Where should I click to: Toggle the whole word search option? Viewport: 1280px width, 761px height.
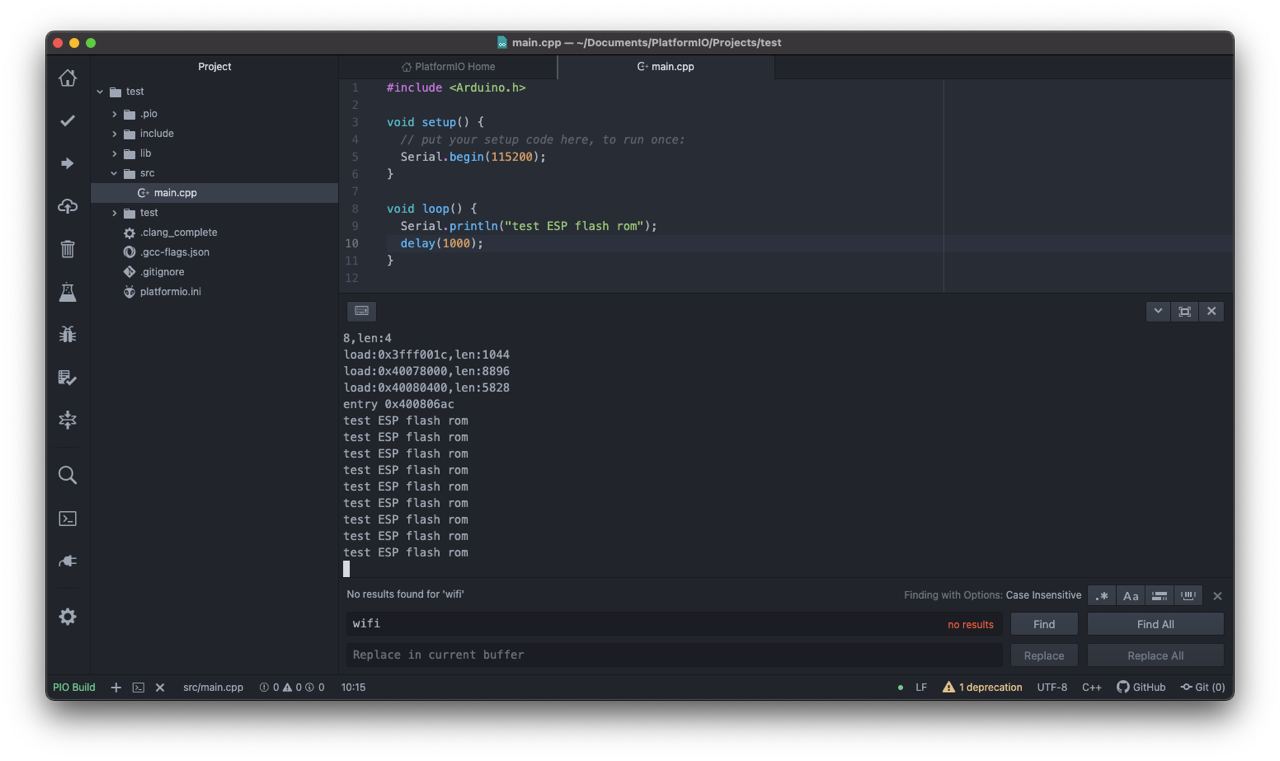tap(1188, 596)
